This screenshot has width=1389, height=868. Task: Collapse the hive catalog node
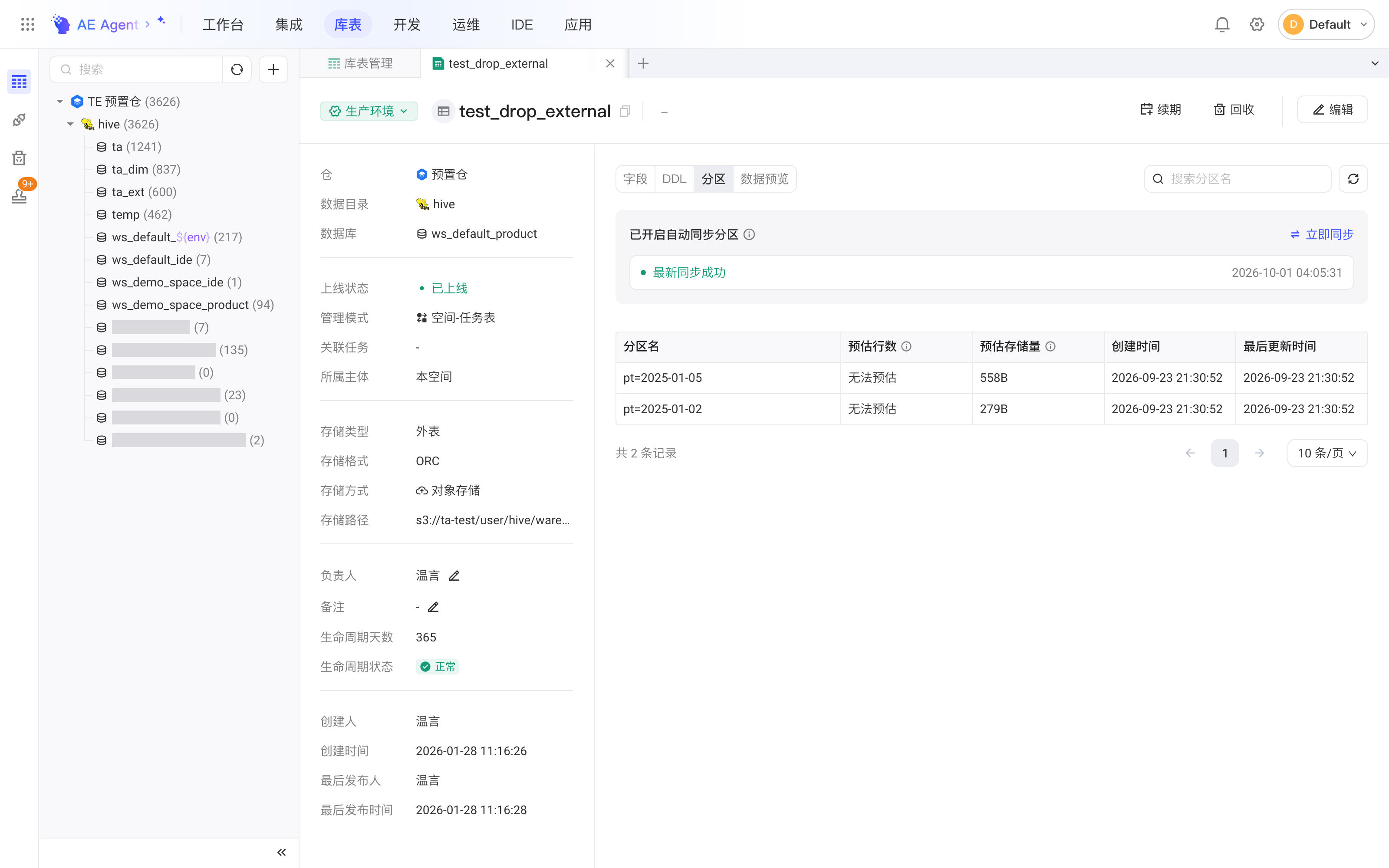[x=70, y=124]
